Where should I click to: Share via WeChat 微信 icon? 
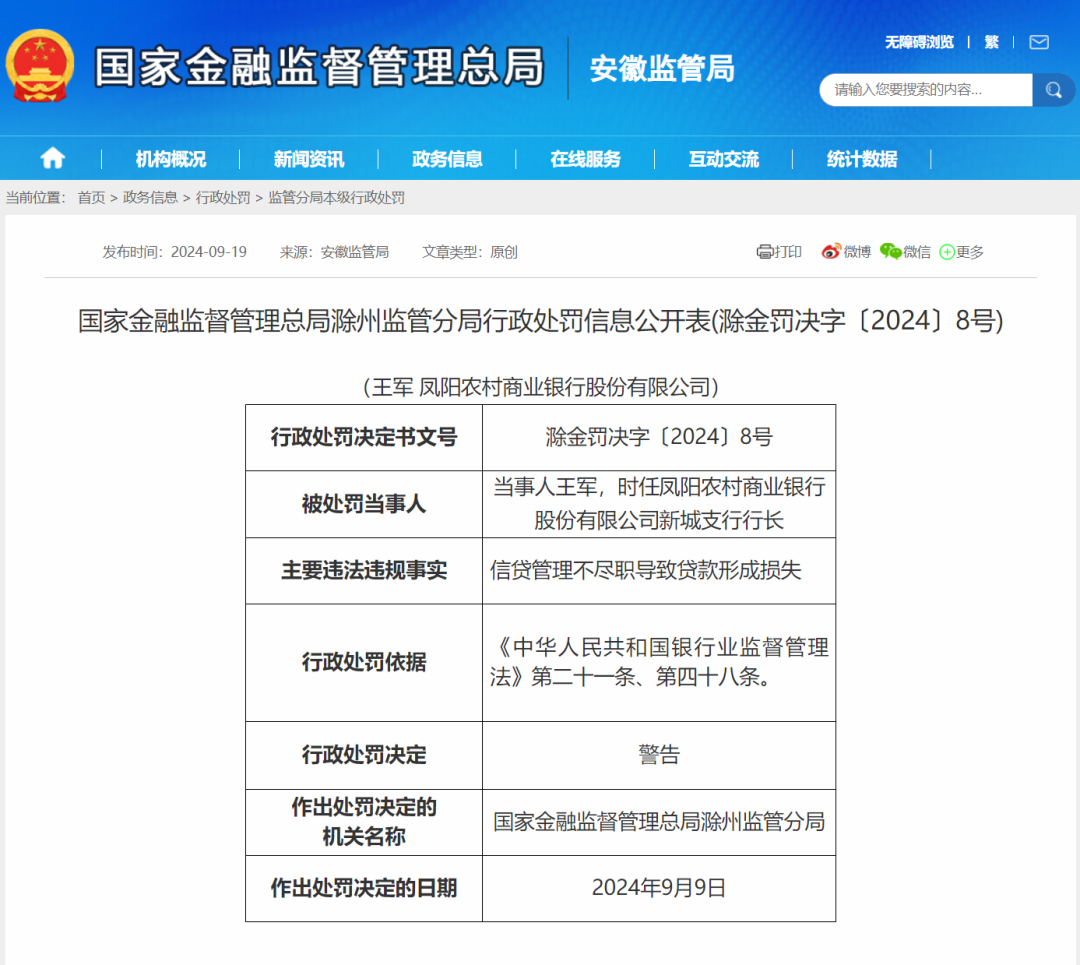point(906,252)
